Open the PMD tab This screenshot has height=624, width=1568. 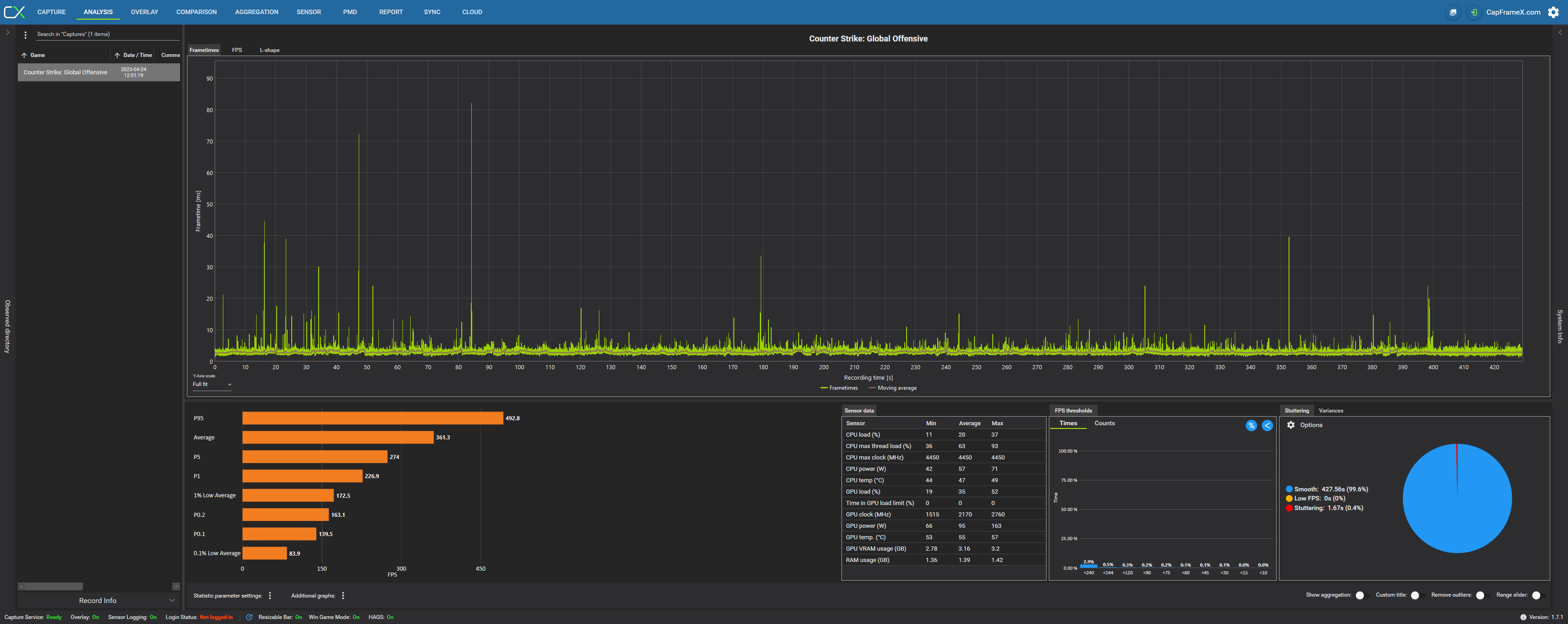coord(350,12)
